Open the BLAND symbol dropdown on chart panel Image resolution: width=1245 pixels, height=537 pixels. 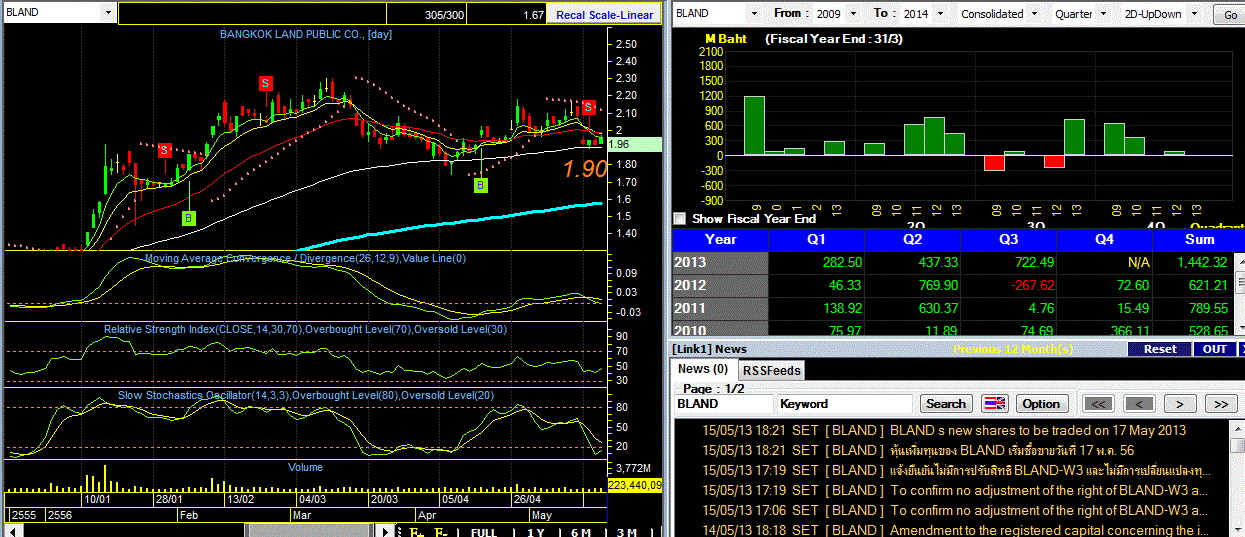click(x=108, y=14)
